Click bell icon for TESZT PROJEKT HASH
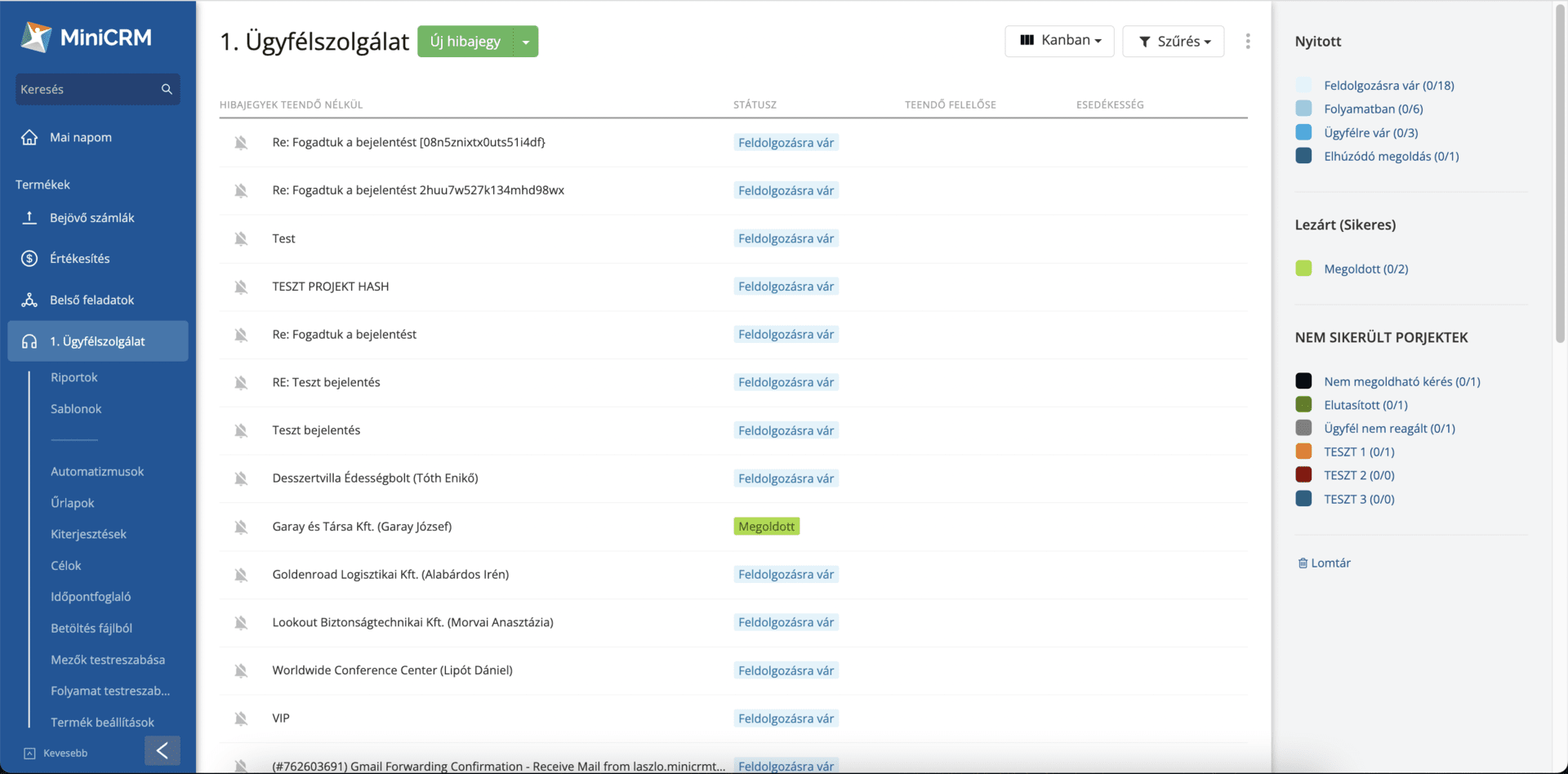 tap(241, 287)
